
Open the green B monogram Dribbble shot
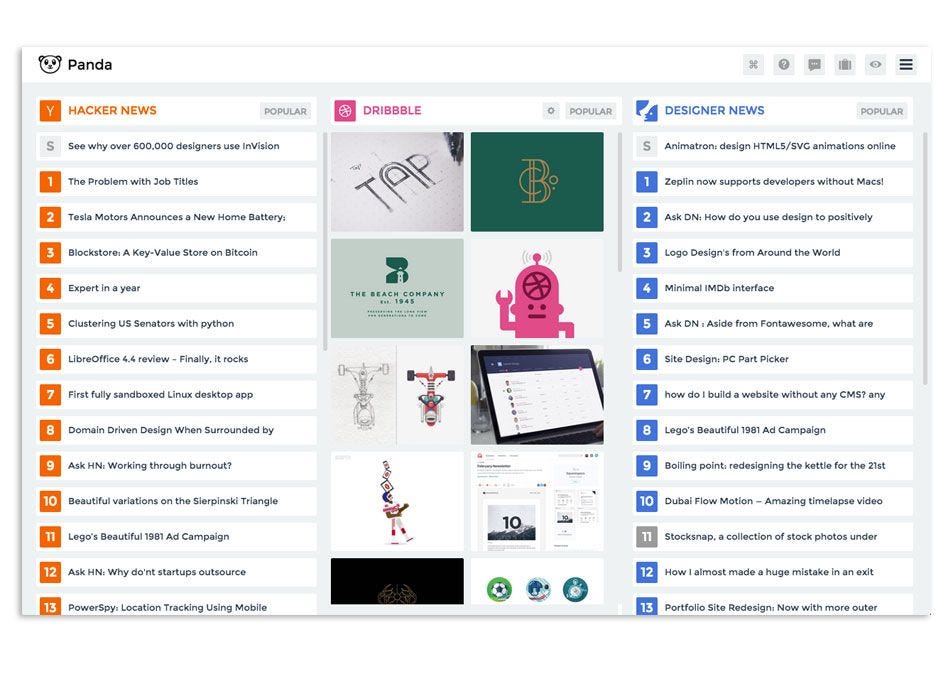coord(537,182)
